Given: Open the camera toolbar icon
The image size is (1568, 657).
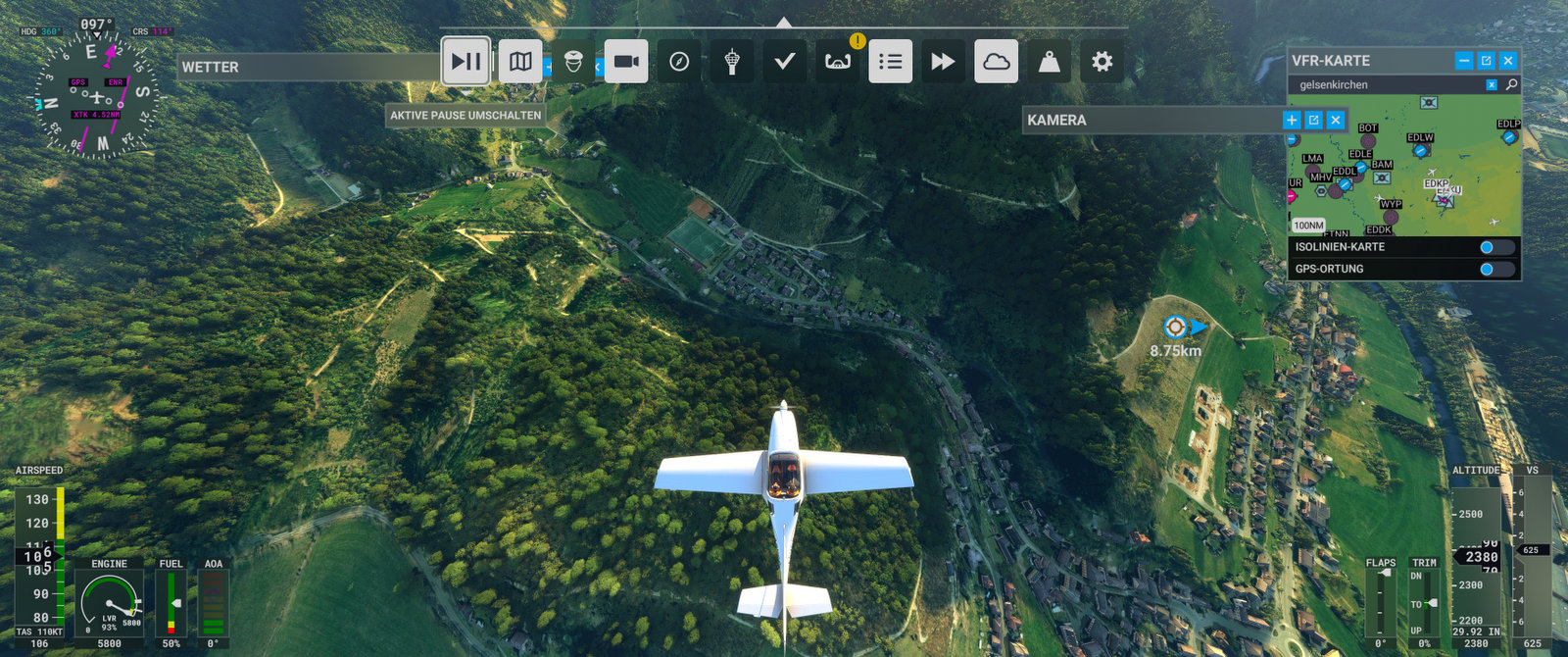Looking at the screenshot, I should [x=625, y=62].
